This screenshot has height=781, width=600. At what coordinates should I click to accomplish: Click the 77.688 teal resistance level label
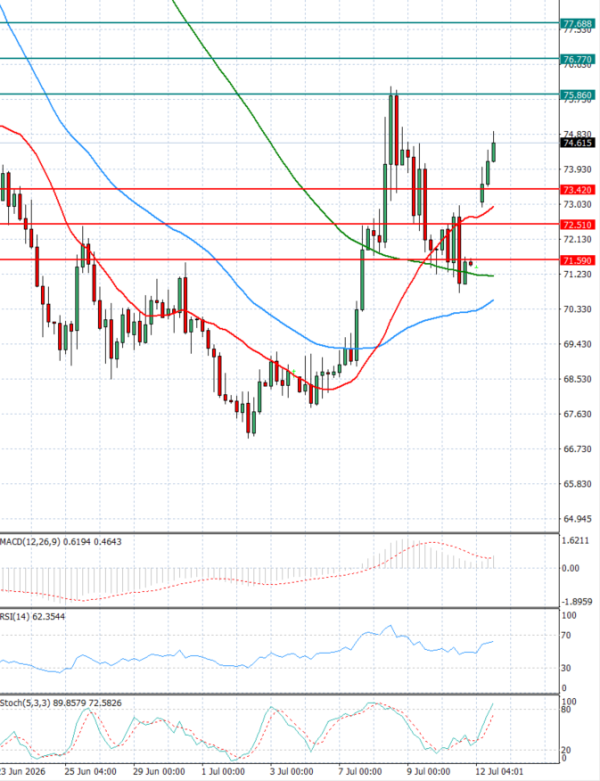pyautogui.click(x=577, y=23)
